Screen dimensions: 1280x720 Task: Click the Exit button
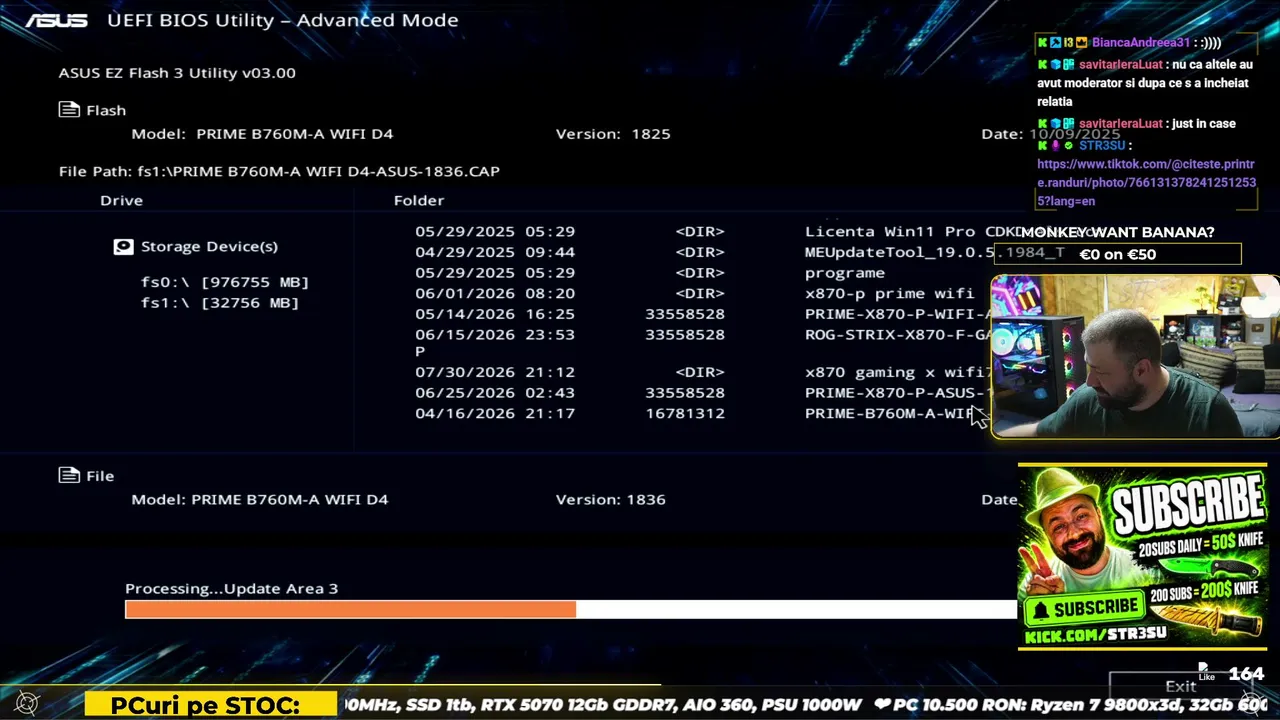[1180, 686]
